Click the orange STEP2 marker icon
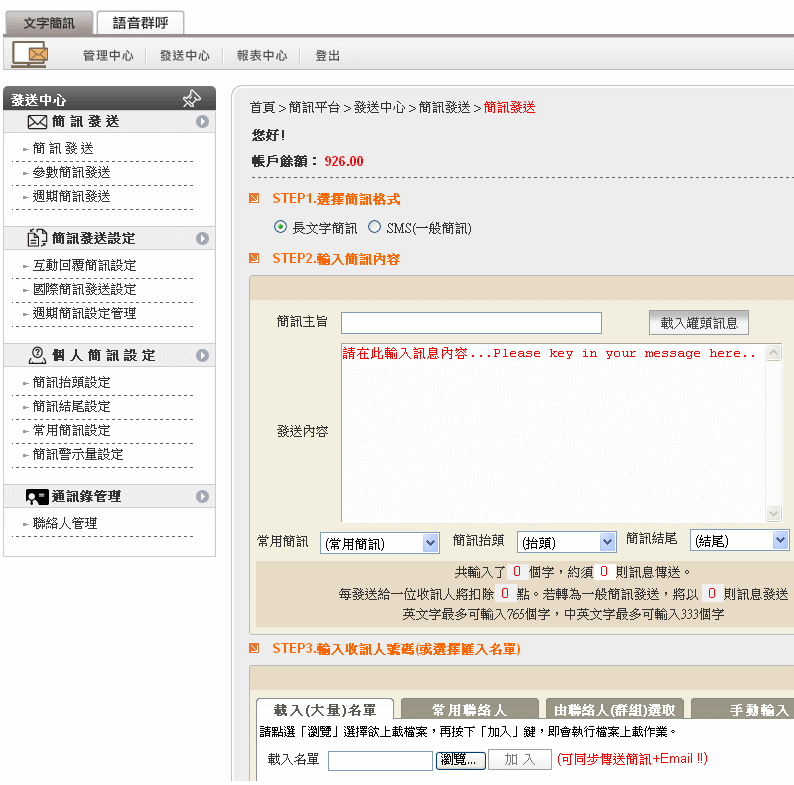The width and height of the screenshot is (794, 785). pyautogui.click(x=254, y=258)
